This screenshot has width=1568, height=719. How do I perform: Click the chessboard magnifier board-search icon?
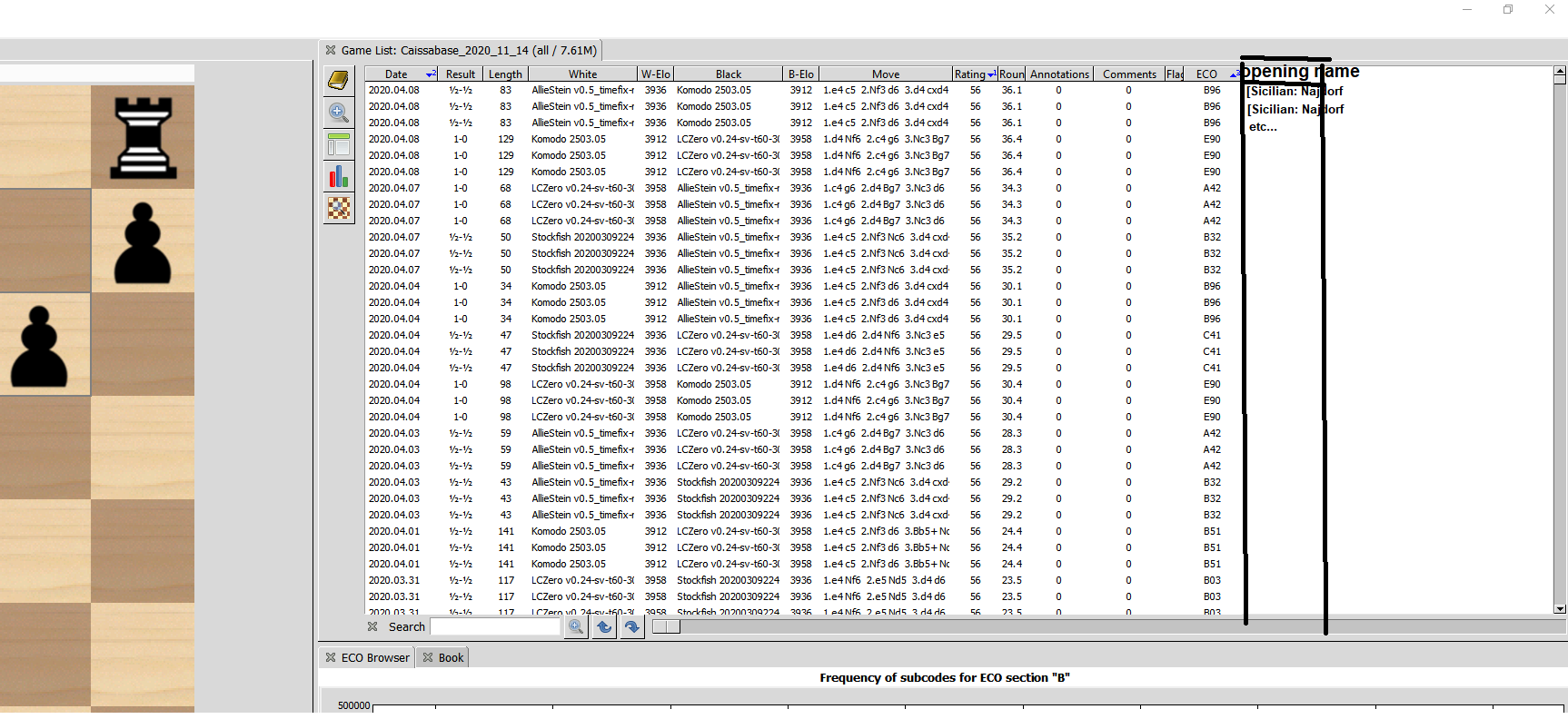coord(339,209)
